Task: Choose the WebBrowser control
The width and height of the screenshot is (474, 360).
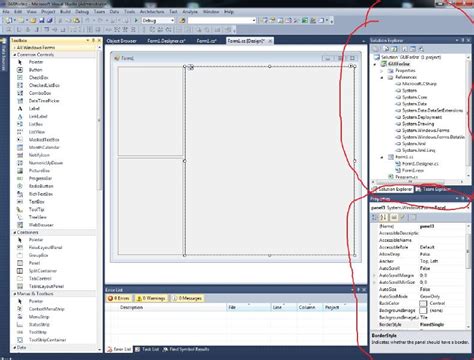Action: point(41,225)
